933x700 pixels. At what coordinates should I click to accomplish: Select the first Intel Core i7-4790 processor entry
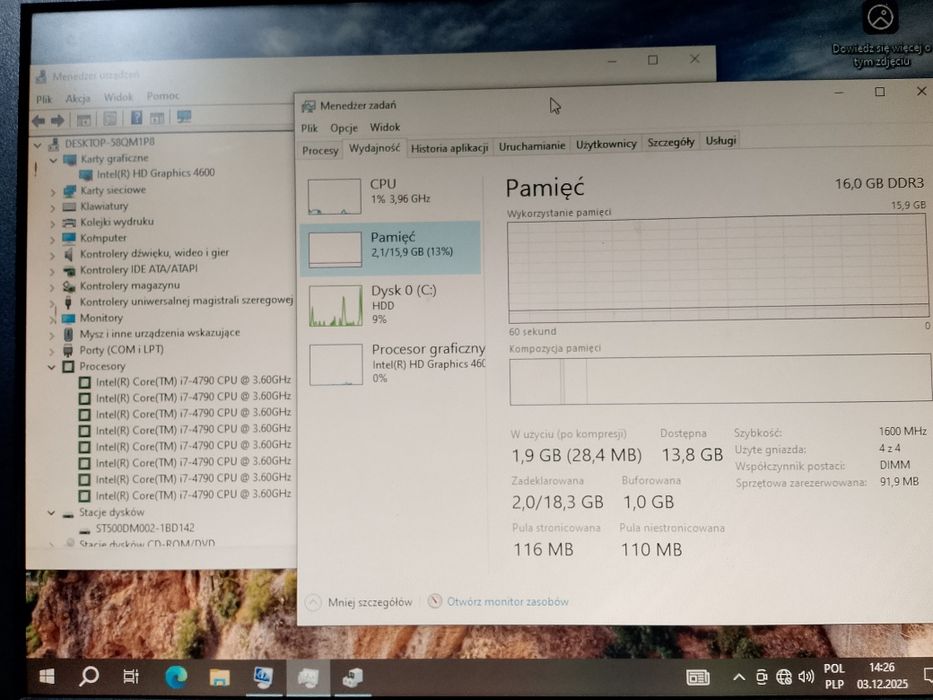point(185,381)
